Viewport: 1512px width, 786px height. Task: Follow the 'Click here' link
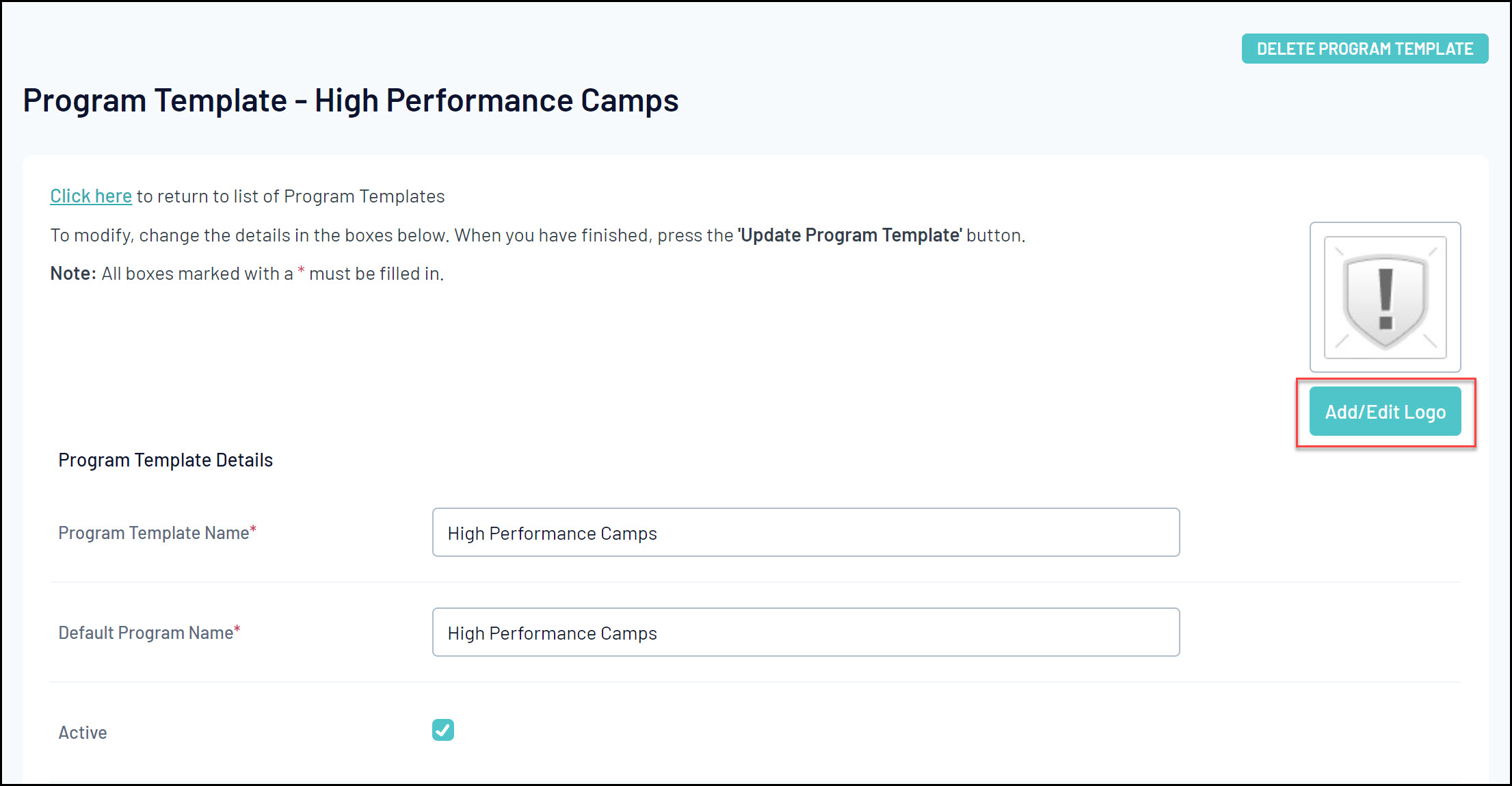tap(91, 196)
